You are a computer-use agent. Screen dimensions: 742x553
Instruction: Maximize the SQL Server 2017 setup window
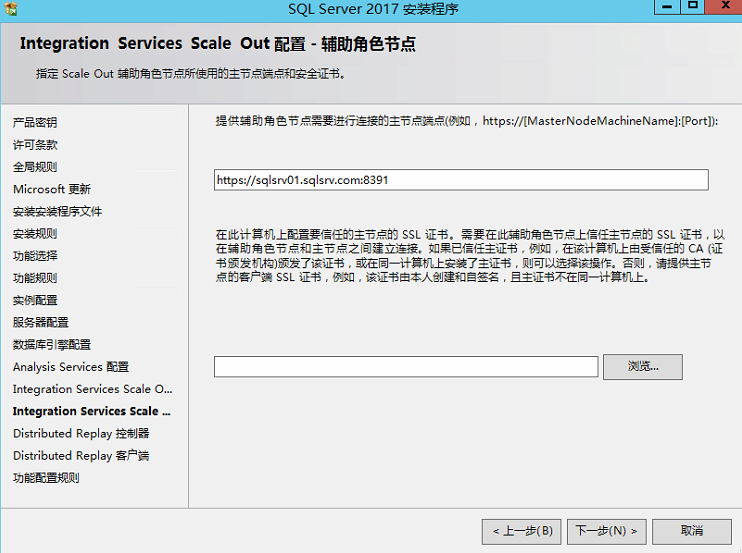pos(693,7)
